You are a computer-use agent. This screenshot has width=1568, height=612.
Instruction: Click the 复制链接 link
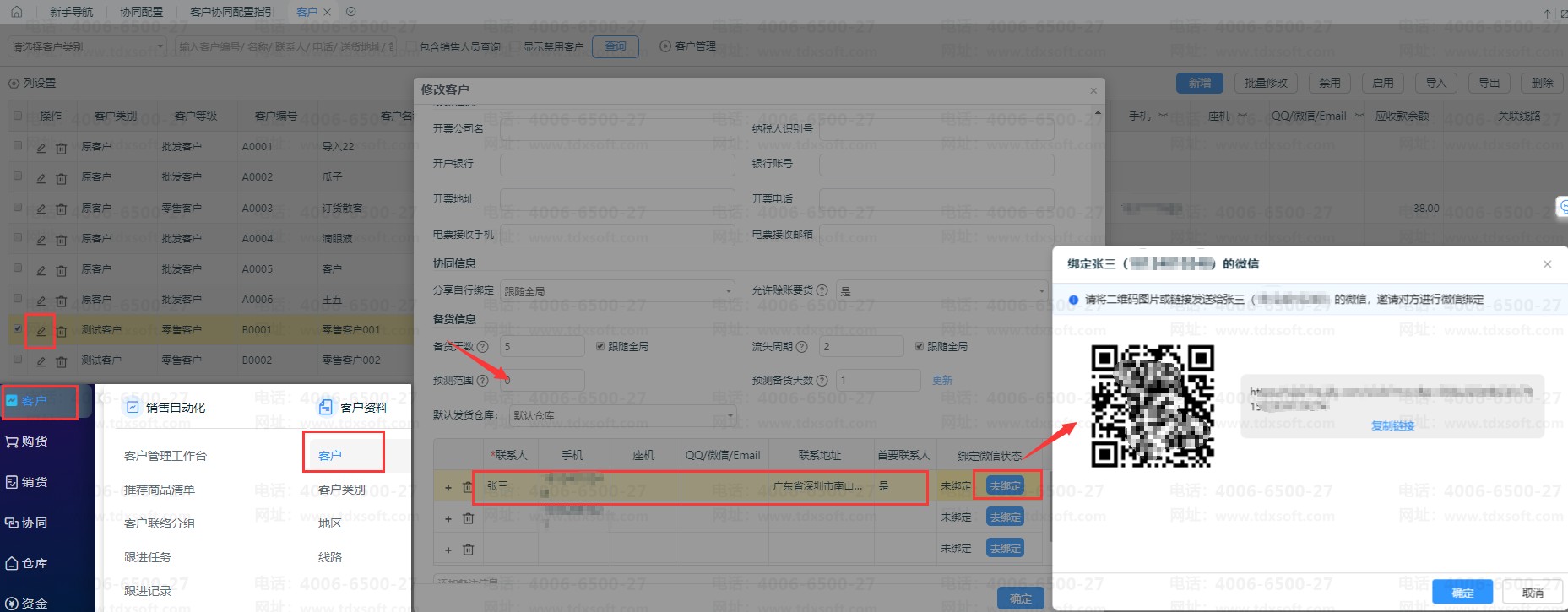tap(1392, 426)
